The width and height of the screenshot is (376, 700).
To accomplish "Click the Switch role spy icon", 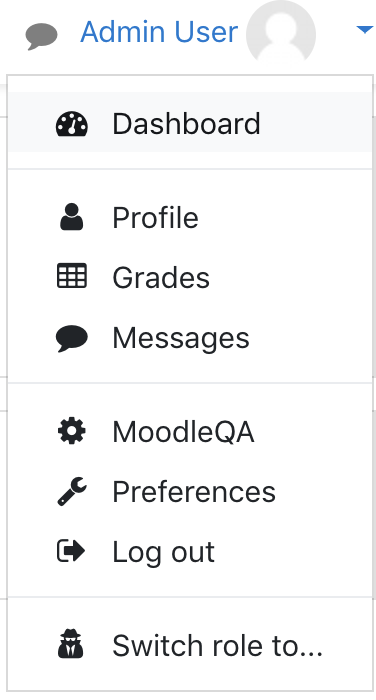I will 71,644.
